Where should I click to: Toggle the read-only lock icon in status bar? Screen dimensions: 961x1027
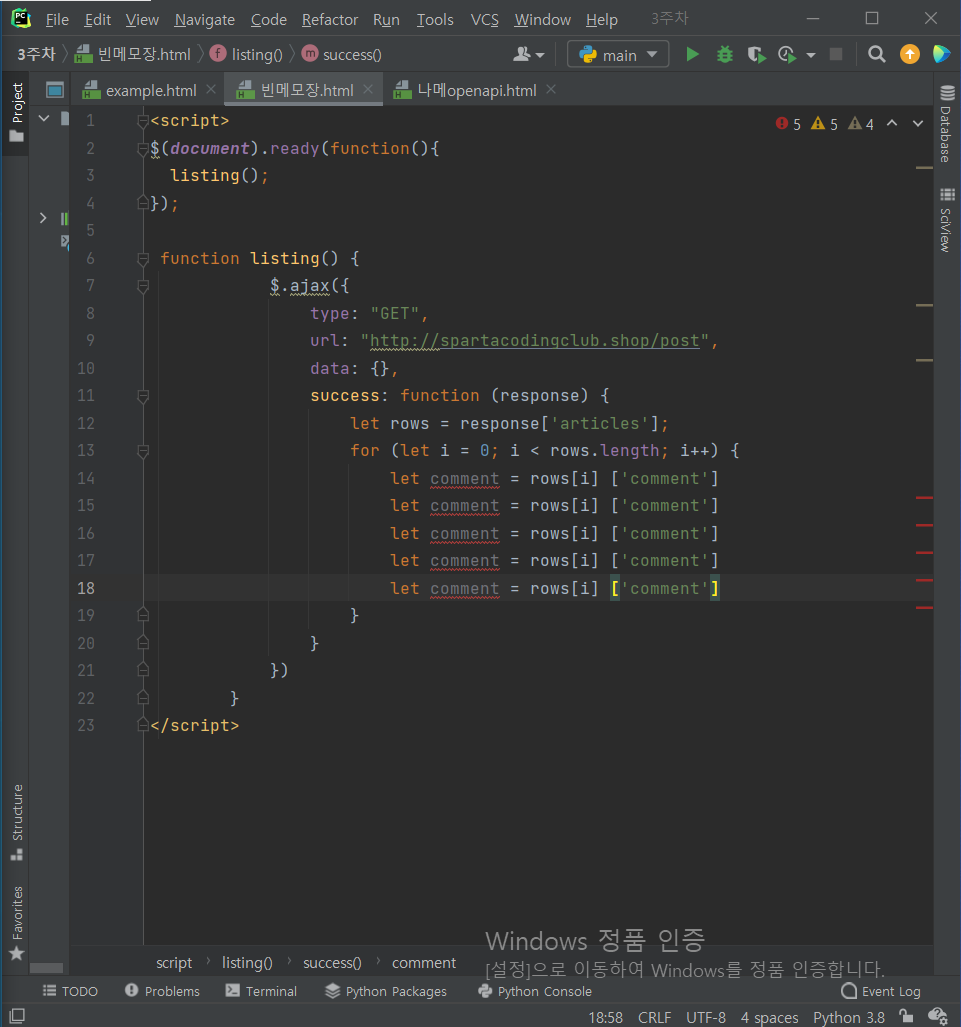(906, 1016)
